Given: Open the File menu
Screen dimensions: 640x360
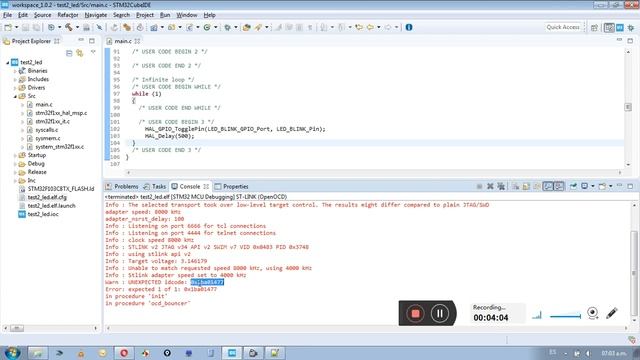Looking at the screenshot, I should coord(7,15).
